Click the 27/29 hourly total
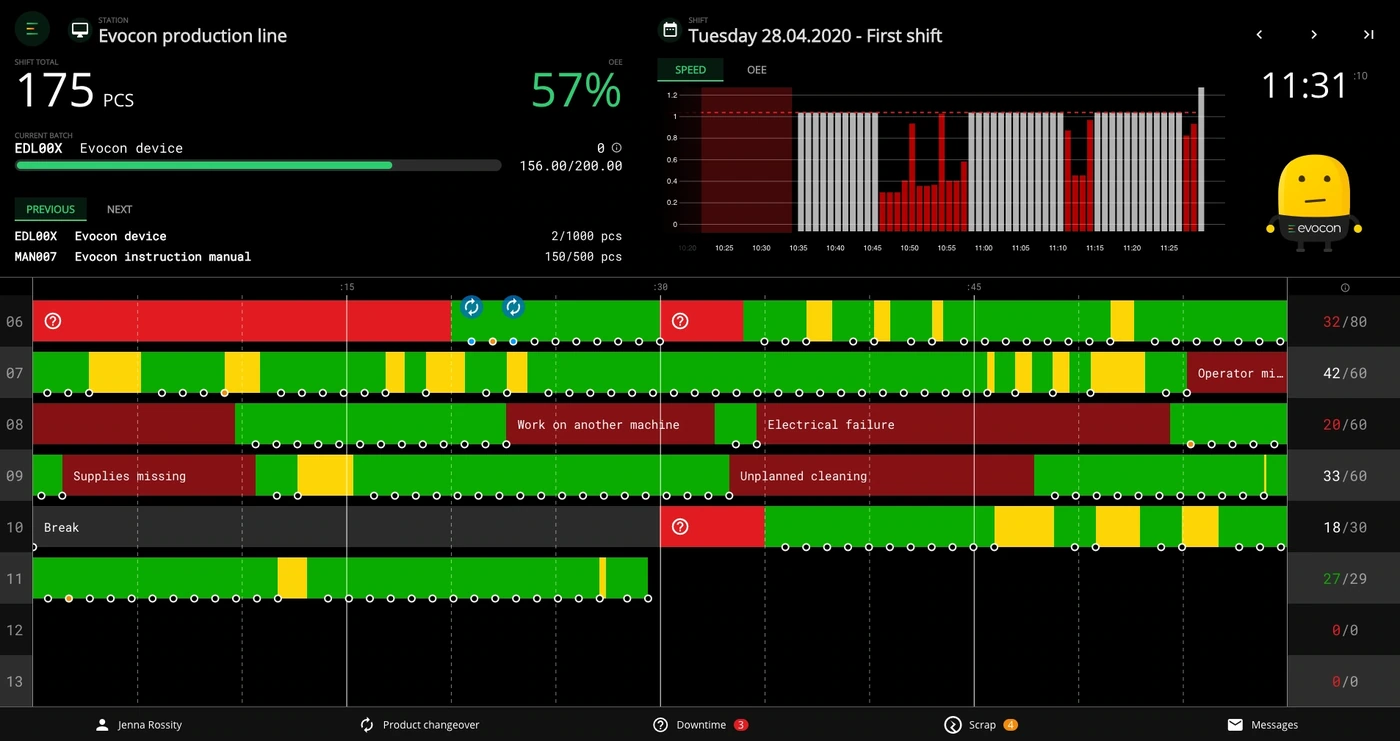 [1344, 579]
